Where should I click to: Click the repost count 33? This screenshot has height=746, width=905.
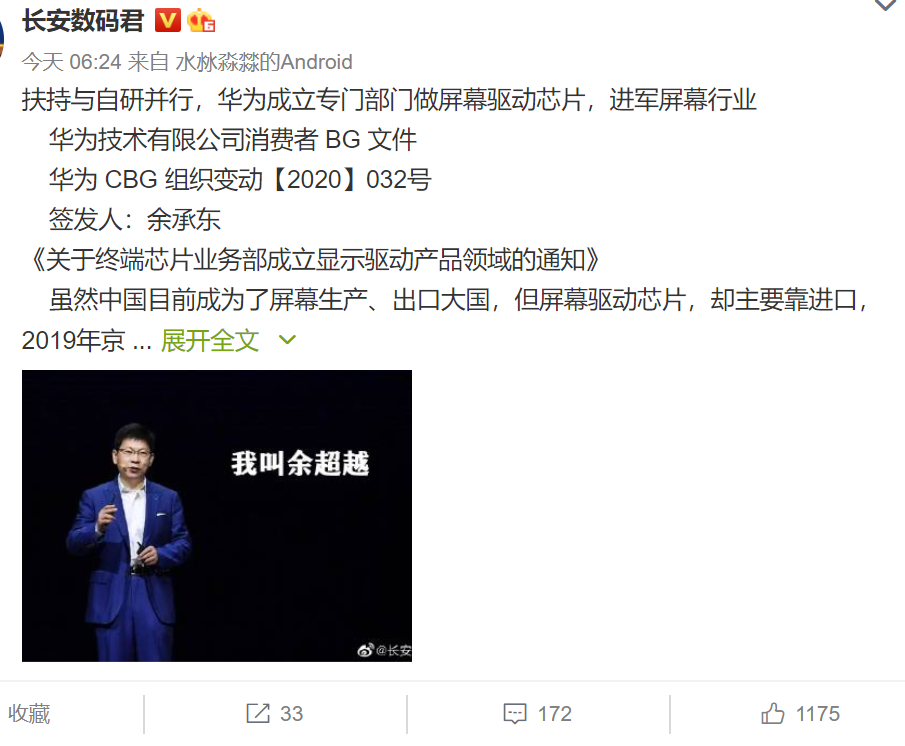point(291,714)
